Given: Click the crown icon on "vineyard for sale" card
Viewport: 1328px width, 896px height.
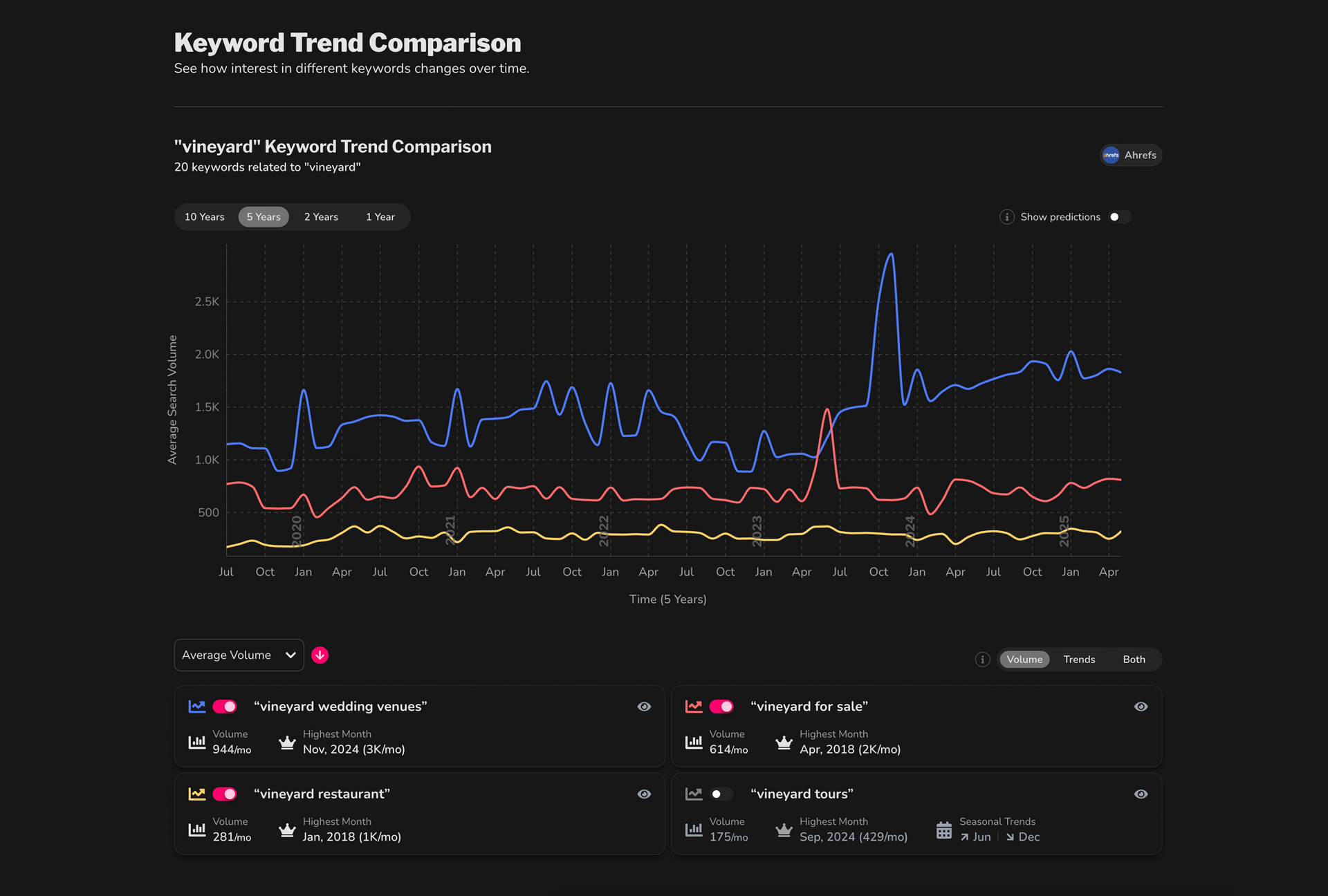Looking at the screenshot, I should pos(784,742).
